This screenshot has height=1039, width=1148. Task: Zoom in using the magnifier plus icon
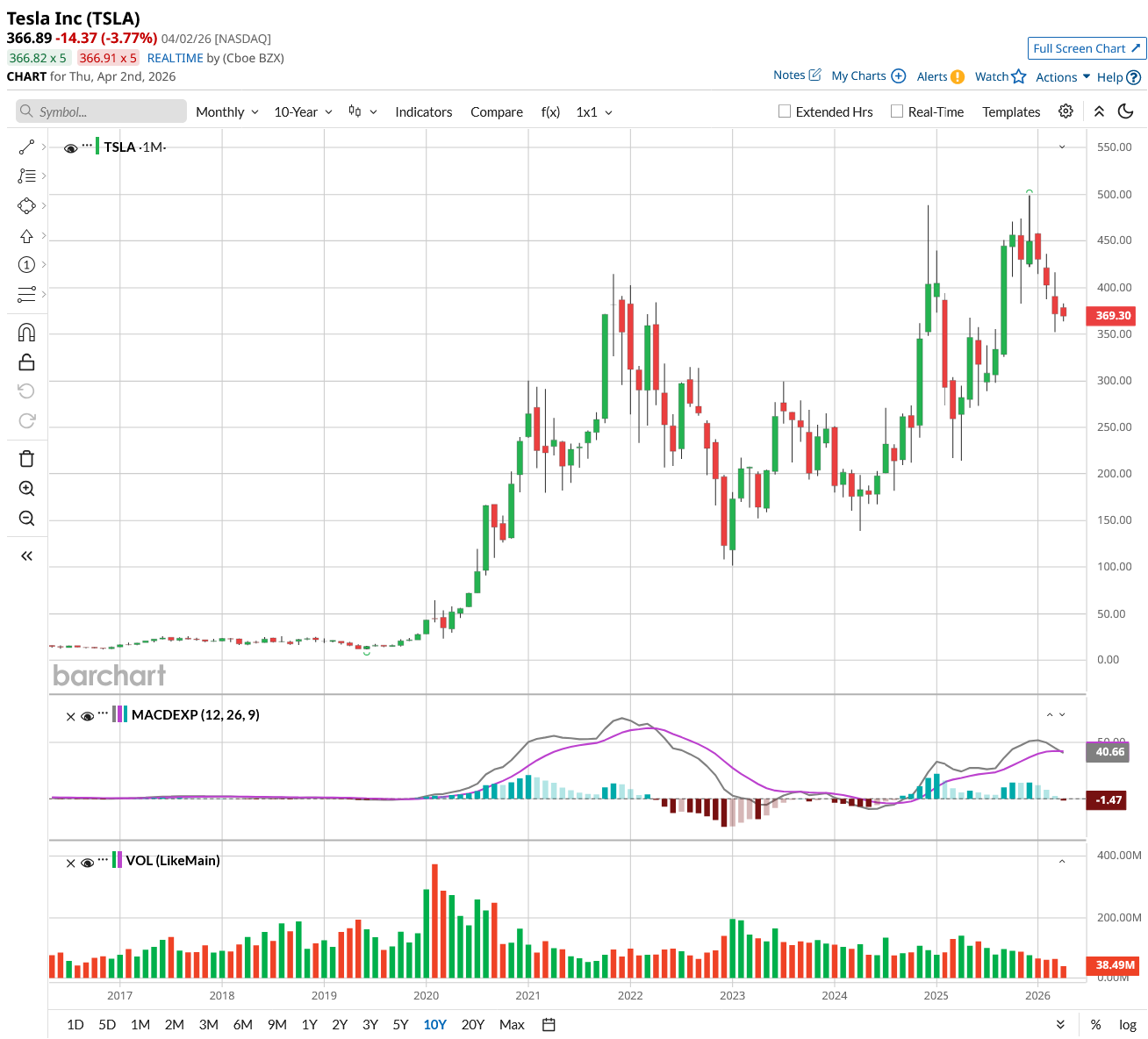pyautogui.click(x=26, y=489)
